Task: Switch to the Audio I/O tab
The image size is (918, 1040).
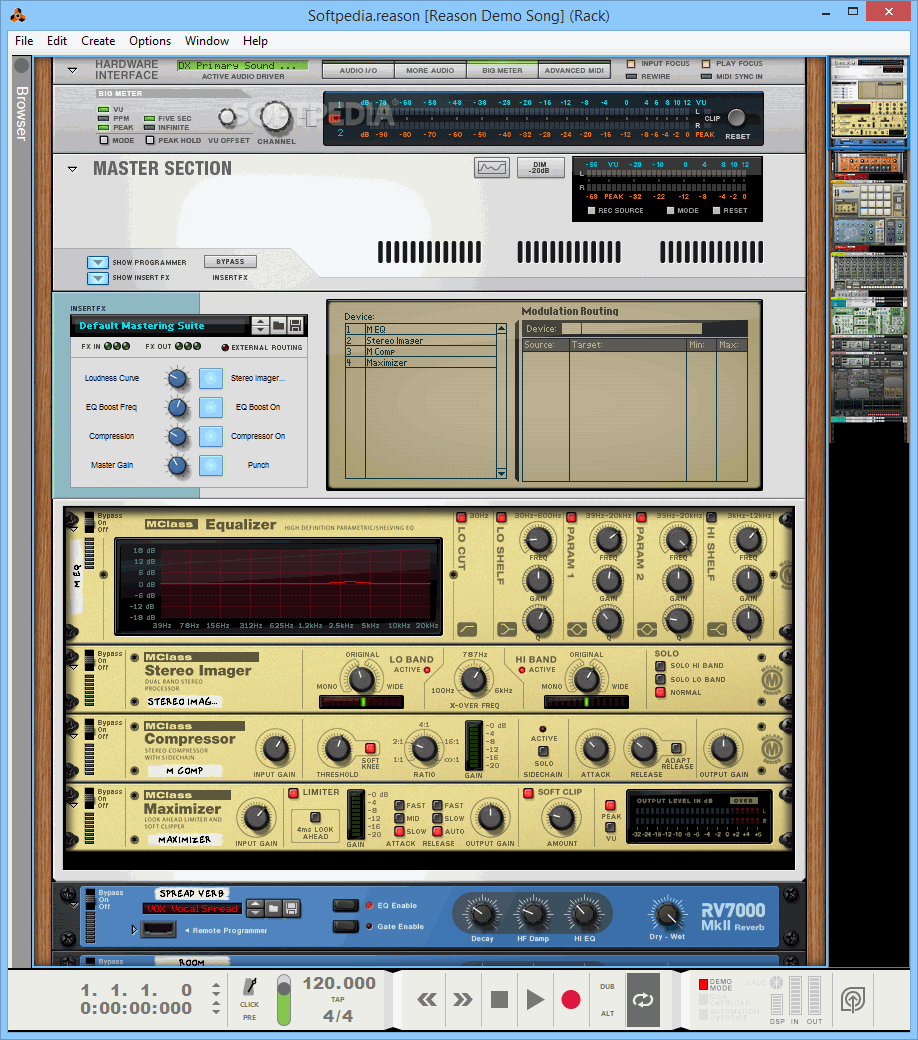Action: click(x=358, y=70)
